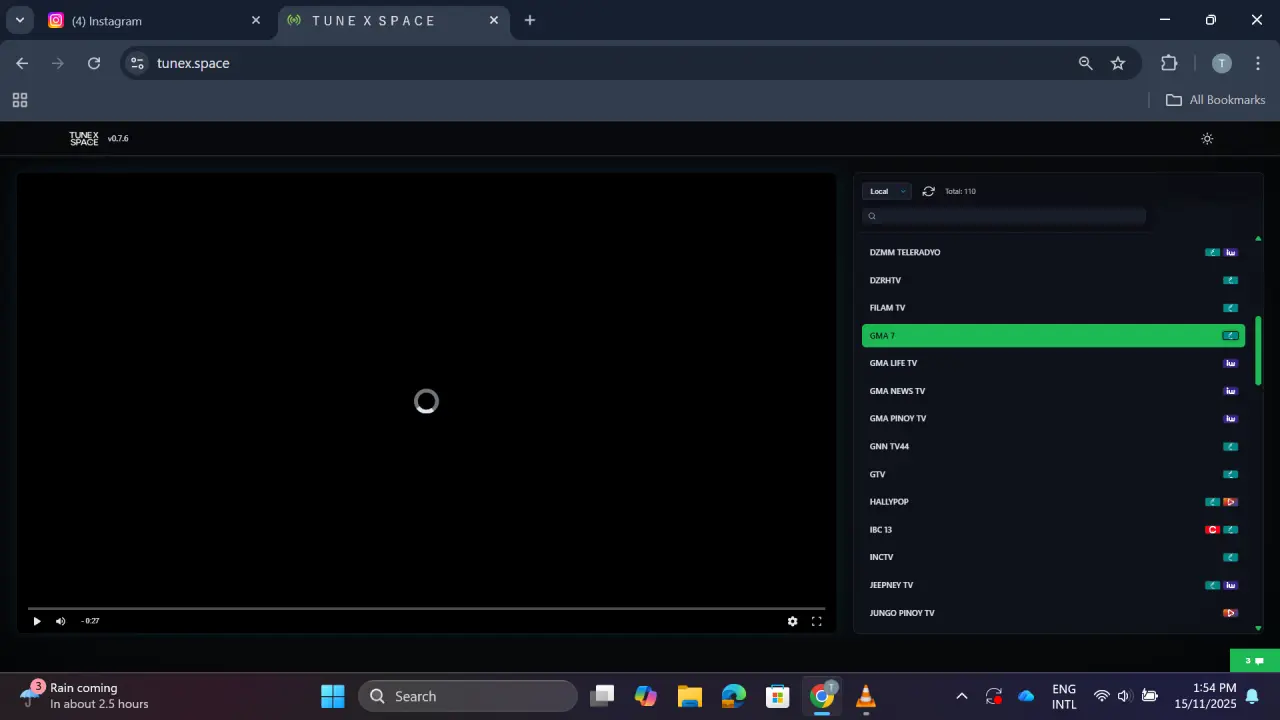1280x720 pixels.
Task: Click purple source badge on GMA LIFE TV
Action: tap(1231, 363)
